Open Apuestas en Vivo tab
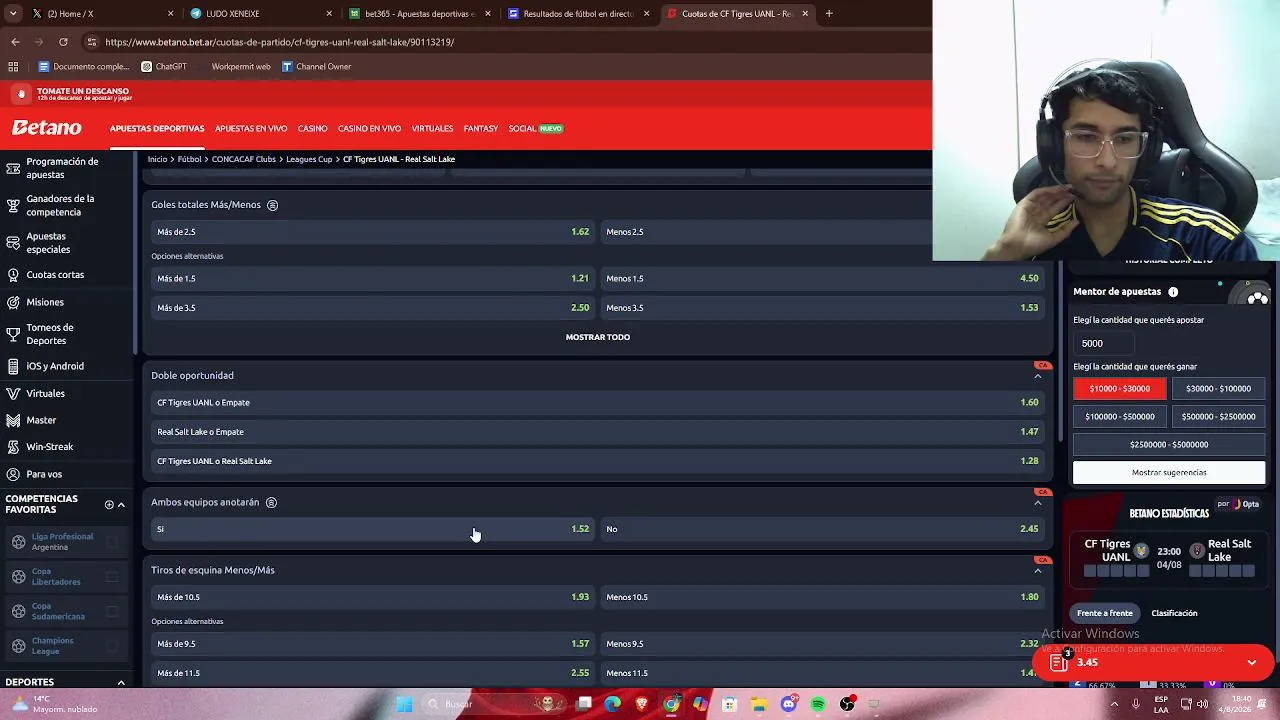This screenshot has width=1280, height=720. (251, 129)
